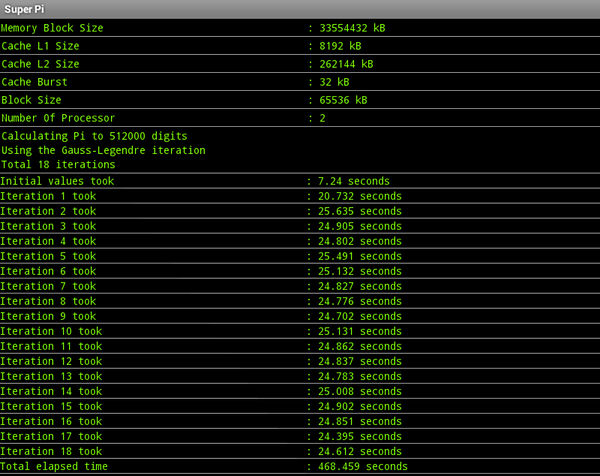This screenshot has height=476, width=600.
Task: Select the Iteration 17 took row
Action: [300, 436]
